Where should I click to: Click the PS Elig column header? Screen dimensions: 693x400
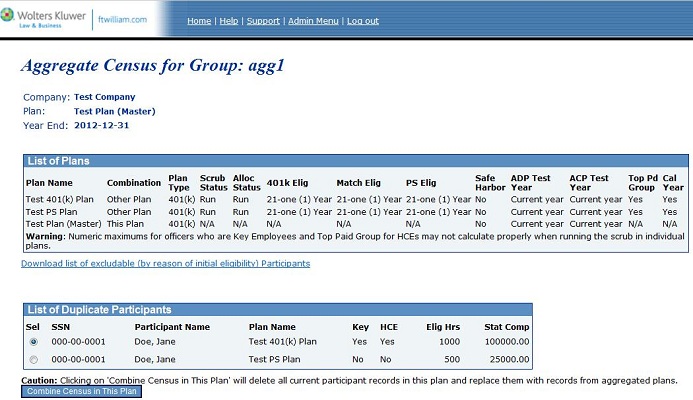pyautogui.click(x=421, y=183)
